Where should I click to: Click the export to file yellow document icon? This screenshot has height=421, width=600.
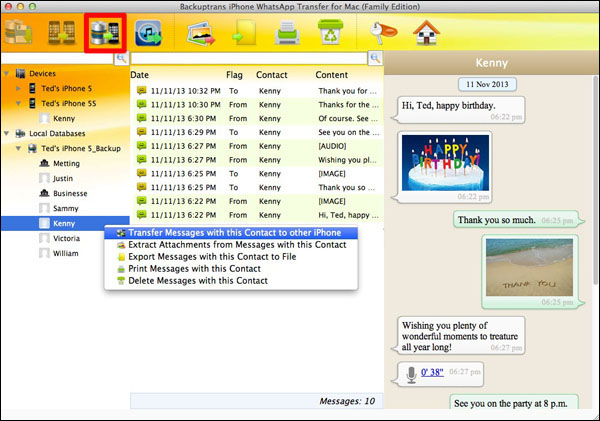(245, 33)
